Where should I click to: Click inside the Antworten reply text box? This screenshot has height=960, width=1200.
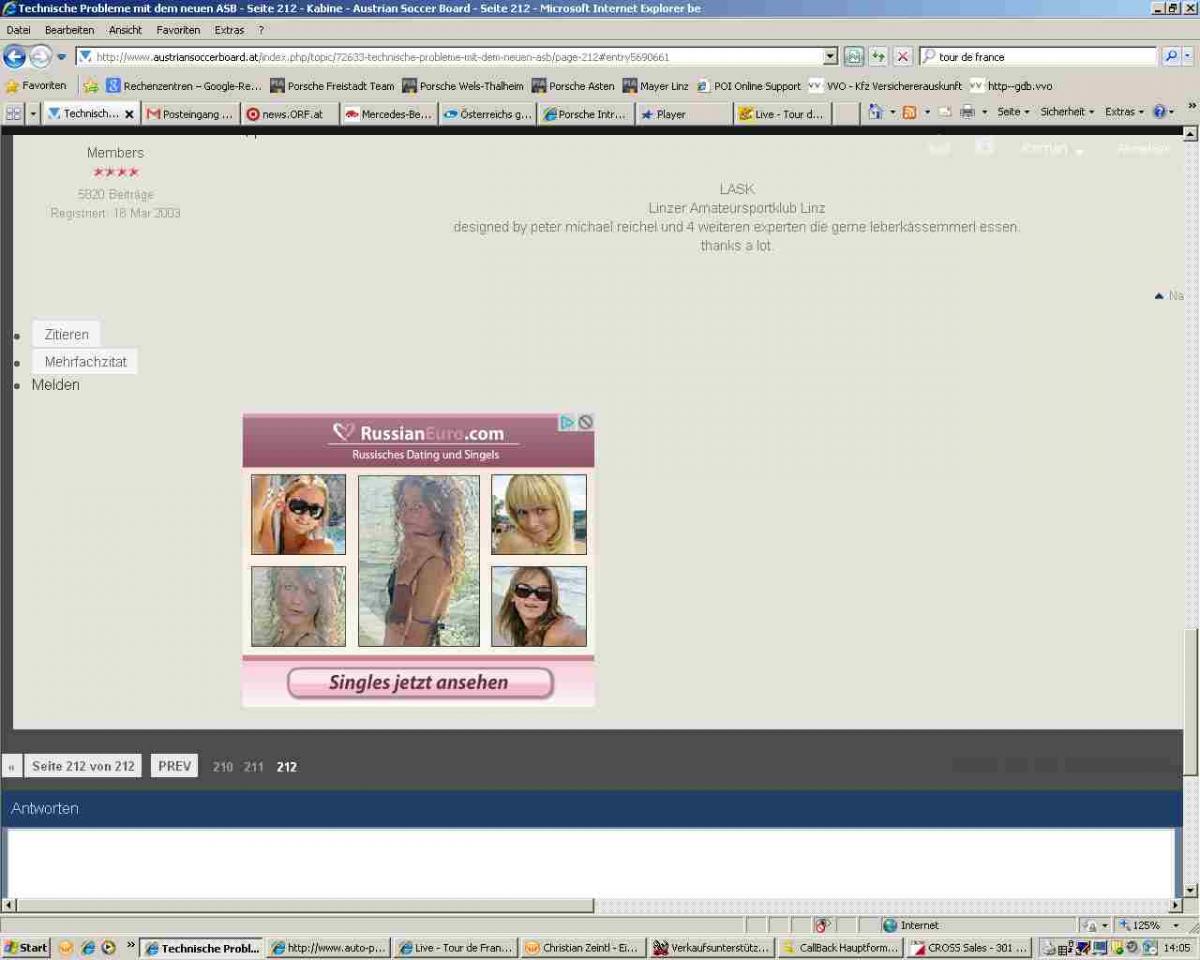pos(591,863)
